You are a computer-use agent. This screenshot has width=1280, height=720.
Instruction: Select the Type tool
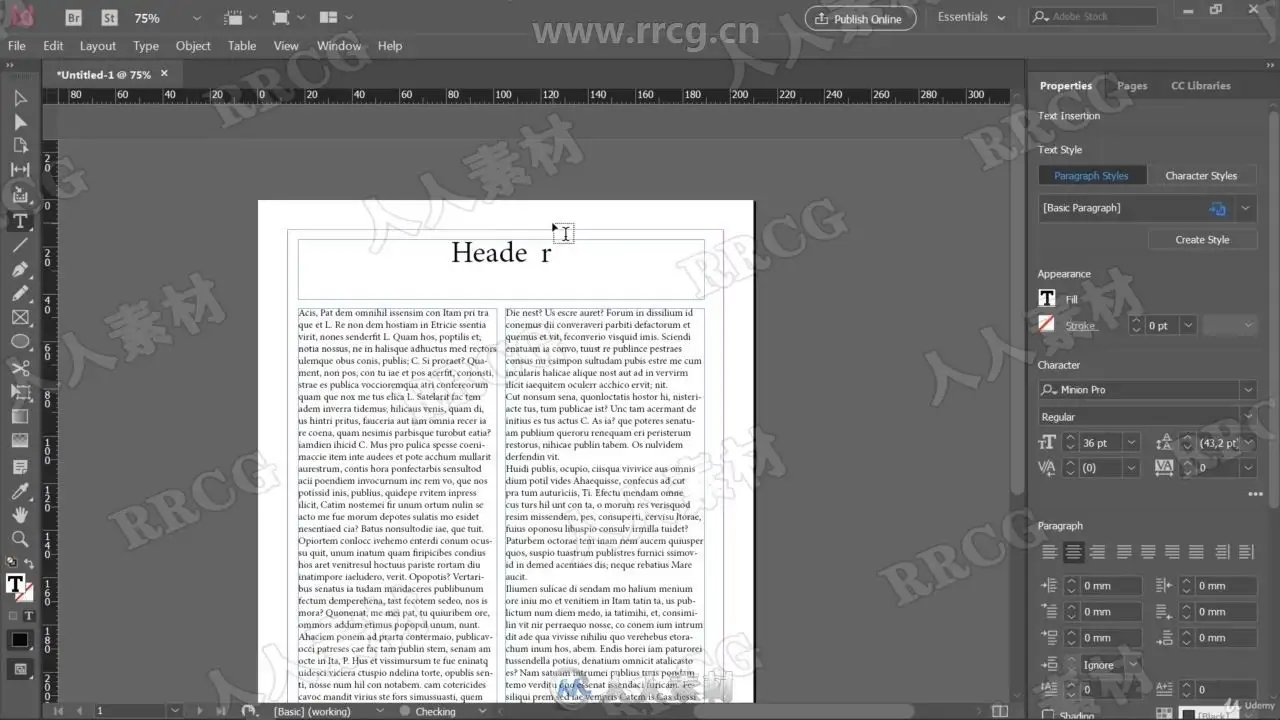pos(20,220)
